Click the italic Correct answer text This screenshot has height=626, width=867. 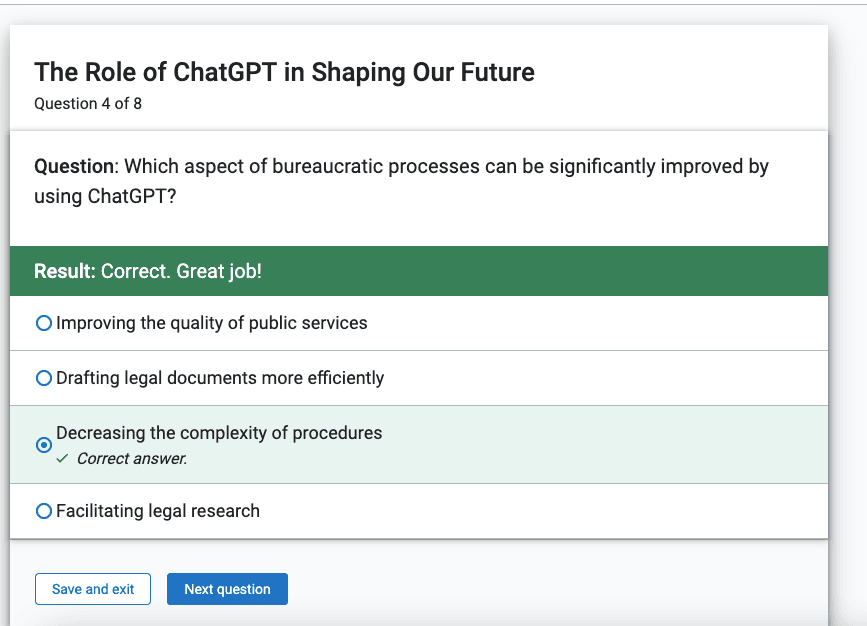[132, 458]
